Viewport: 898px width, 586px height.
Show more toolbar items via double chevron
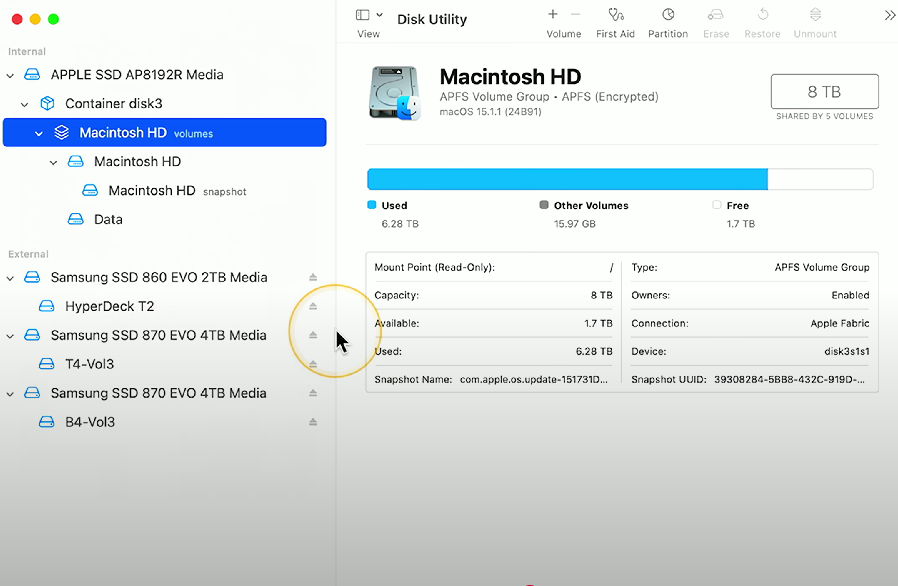[x=889, y=15]
